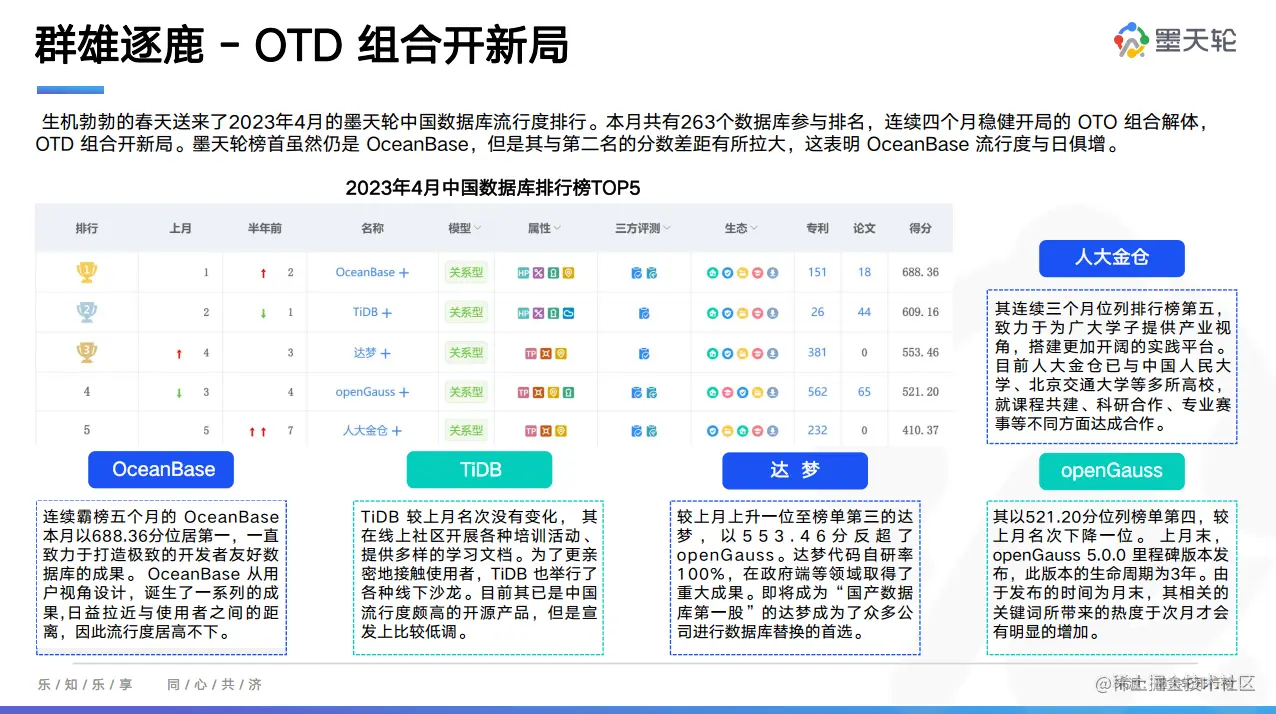
Task: Click the patent count 151 link
Action: tap(817, 272)
